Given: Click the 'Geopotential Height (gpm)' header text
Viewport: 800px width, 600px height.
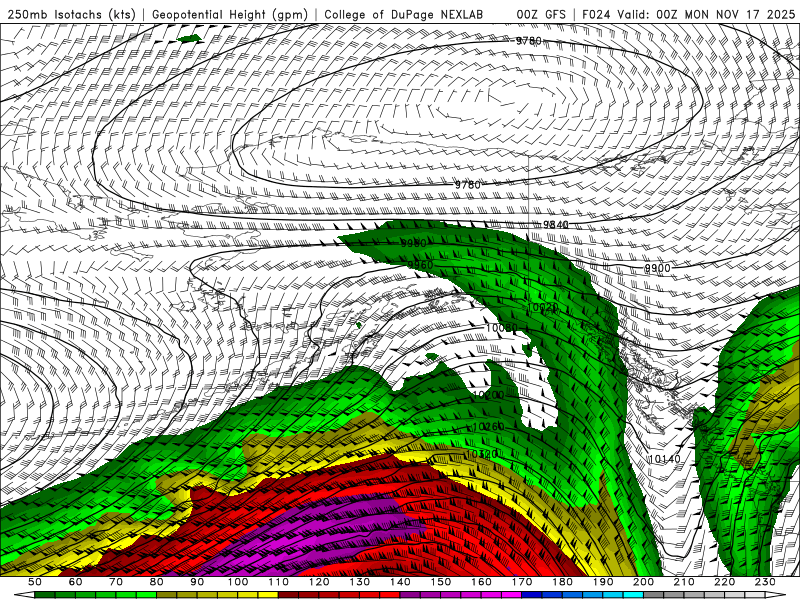Looking at the screenshot, I should [230, 15].
